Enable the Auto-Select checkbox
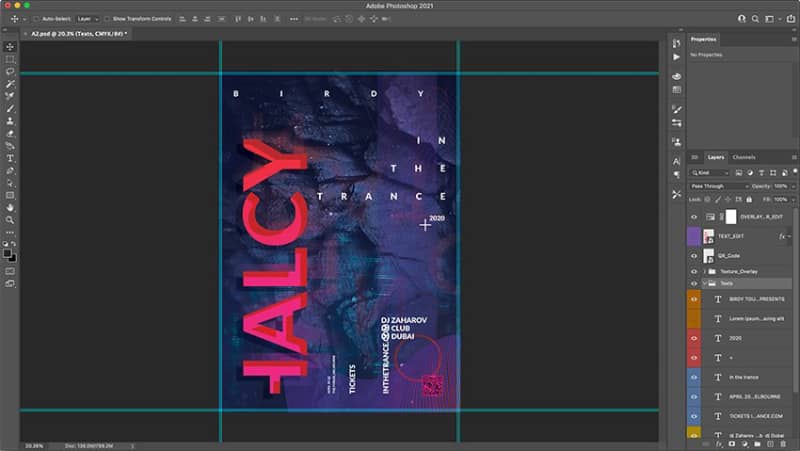The height and width of the screenshot is (451, 800). click(36, 19)
